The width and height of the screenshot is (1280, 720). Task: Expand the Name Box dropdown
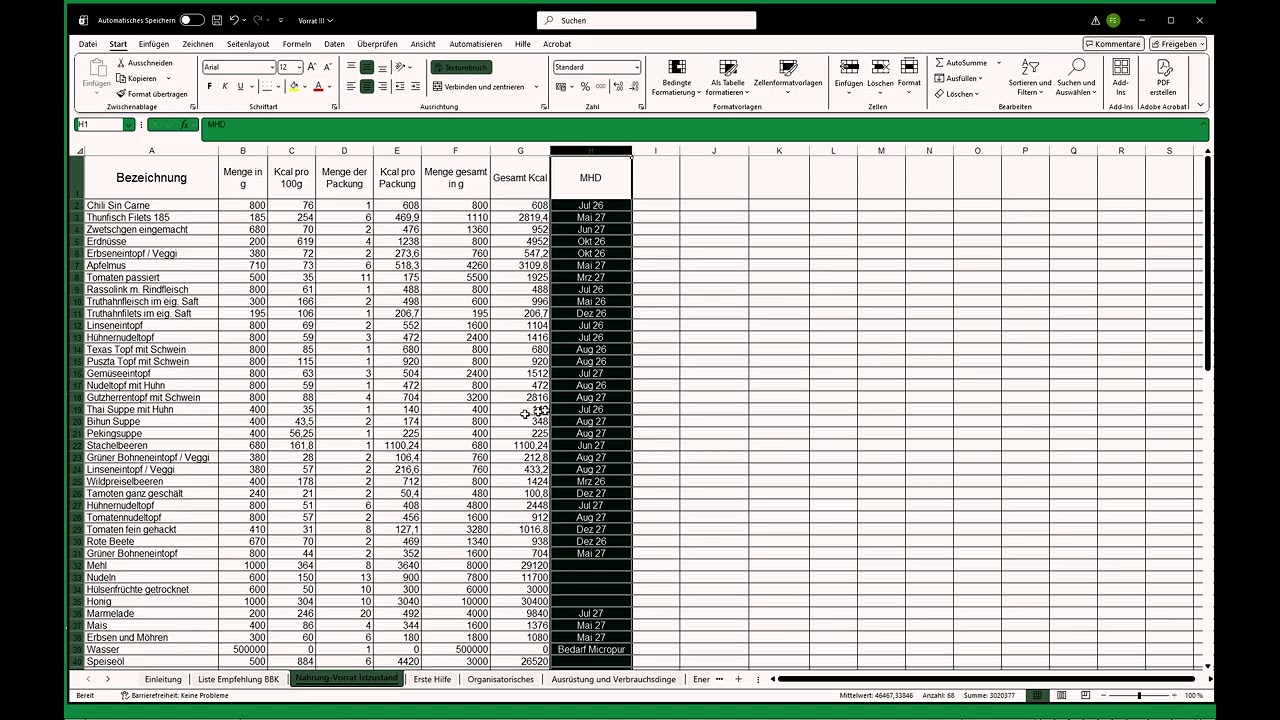coord(129,125)
